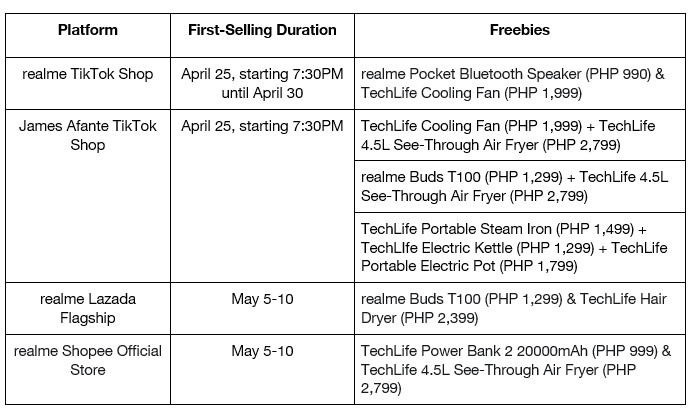This screenshot has width=690, height=413.
Task: Click the PHP 1,799 Electric Pot price
Action: [x=539, y=264]
